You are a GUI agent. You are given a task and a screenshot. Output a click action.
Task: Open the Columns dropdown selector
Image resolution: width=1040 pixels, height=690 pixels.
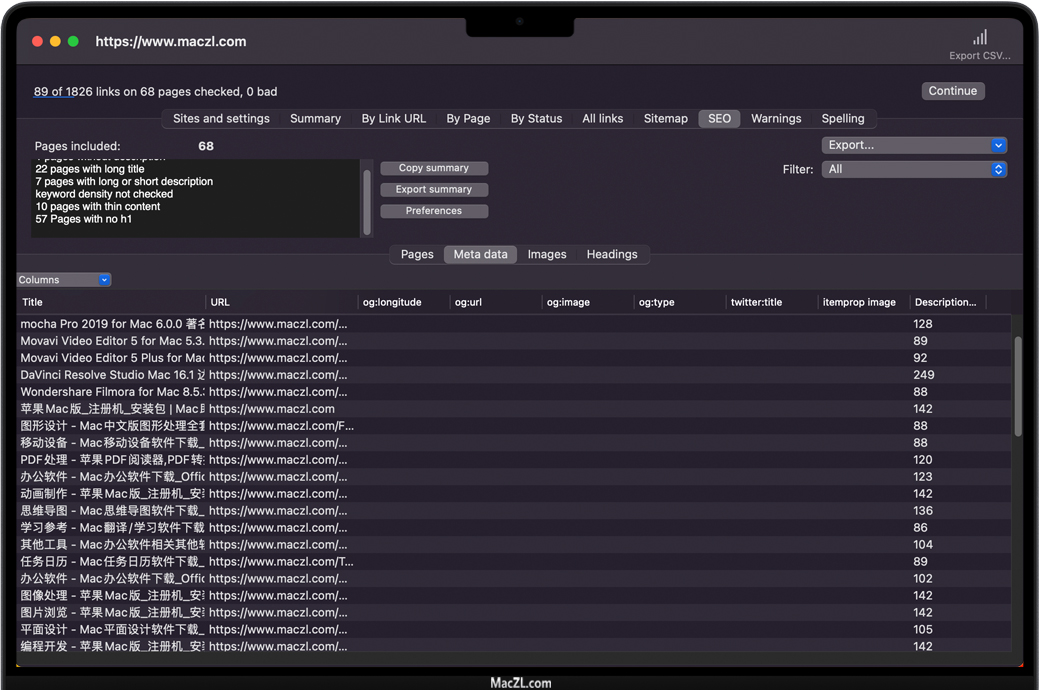point(64,280)
